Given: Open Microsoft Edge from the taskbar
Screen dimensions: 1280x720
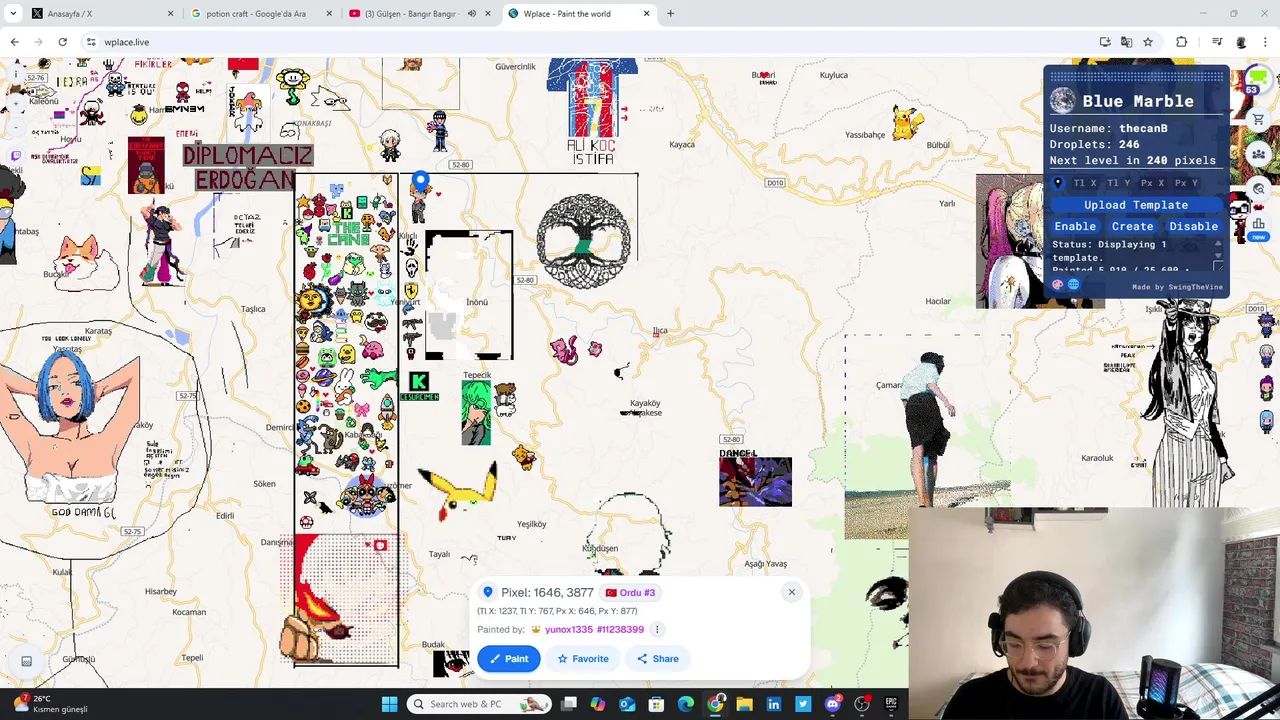Looking at the screenshot, I should tap(686, 704).
